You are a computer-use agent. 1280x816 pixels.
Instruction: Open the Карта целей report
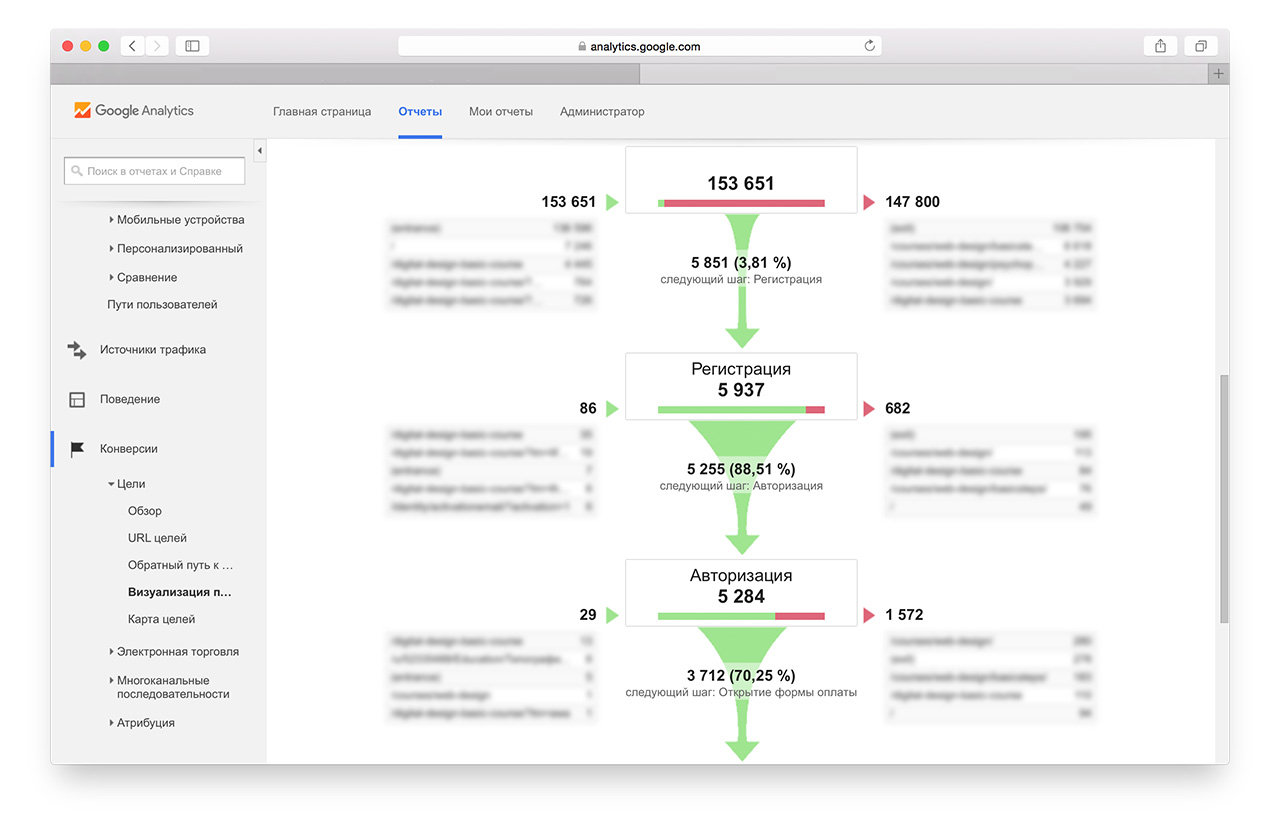(x=161, y=620)
